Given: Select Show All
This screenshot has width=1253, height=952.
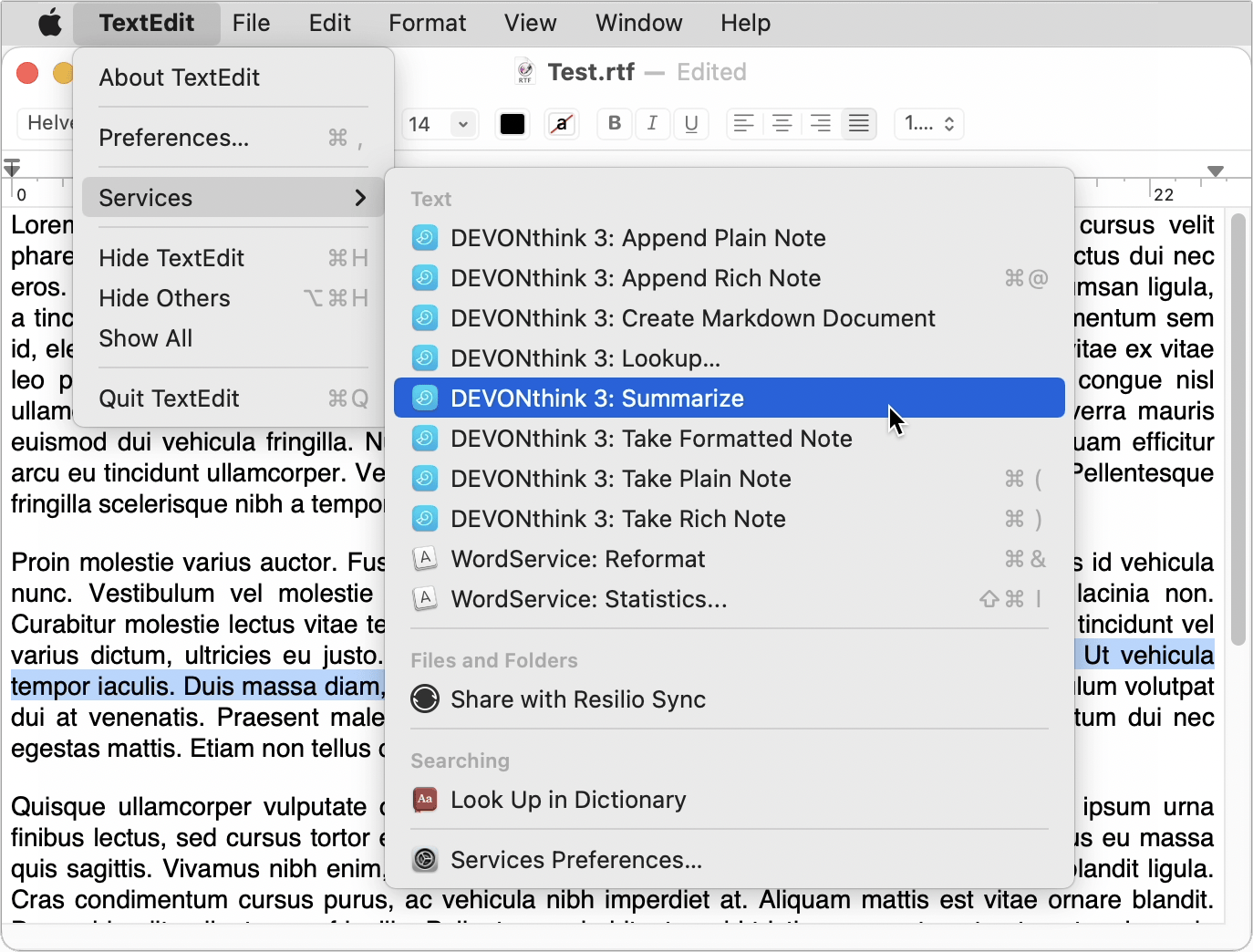Looking at the screenshot, I should (x=233, y=338).
